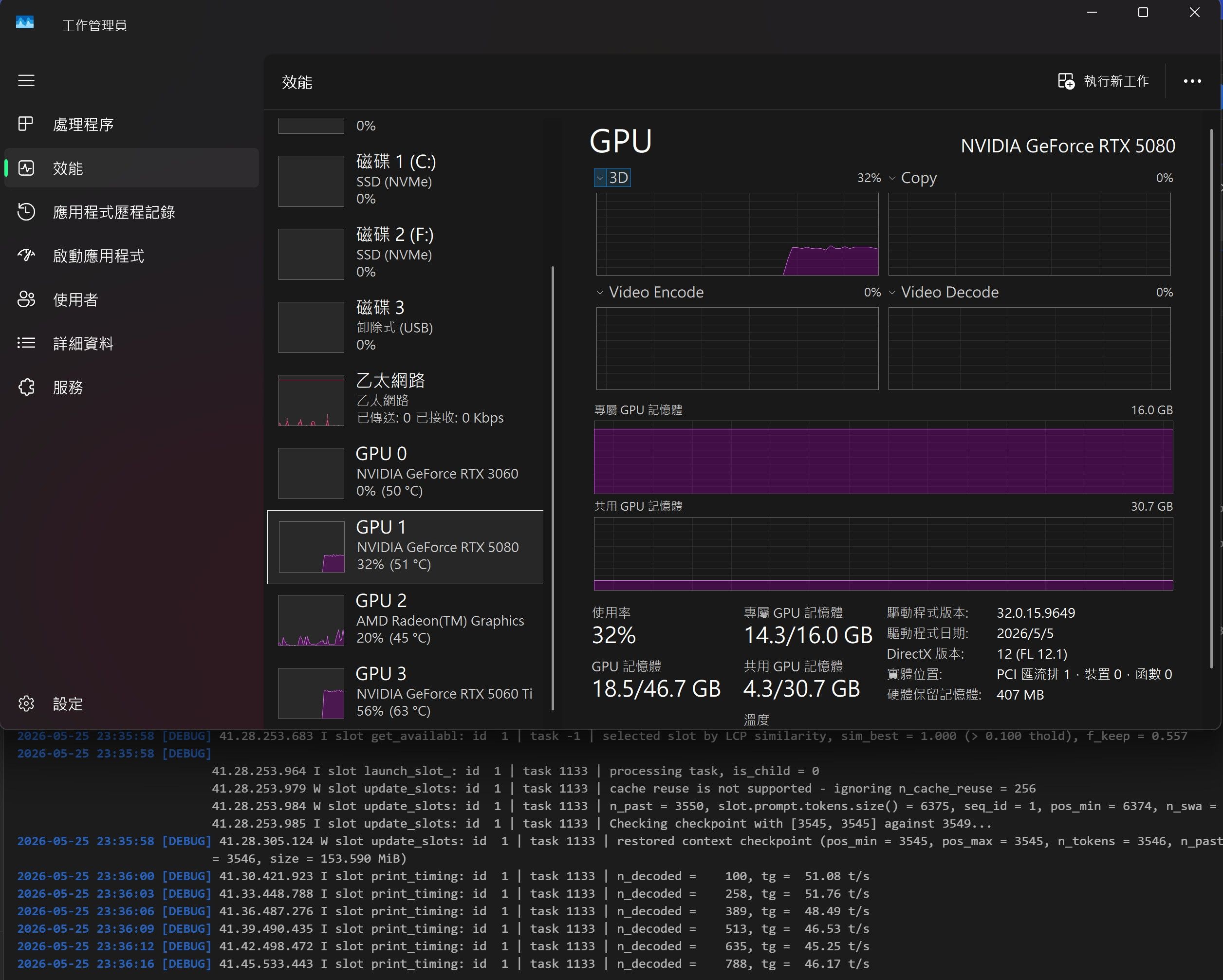Click GPU memory value 18.5/46.7 GB
Image resolution: width=1223 pixels, height=980 pixels.
[656, 688]
